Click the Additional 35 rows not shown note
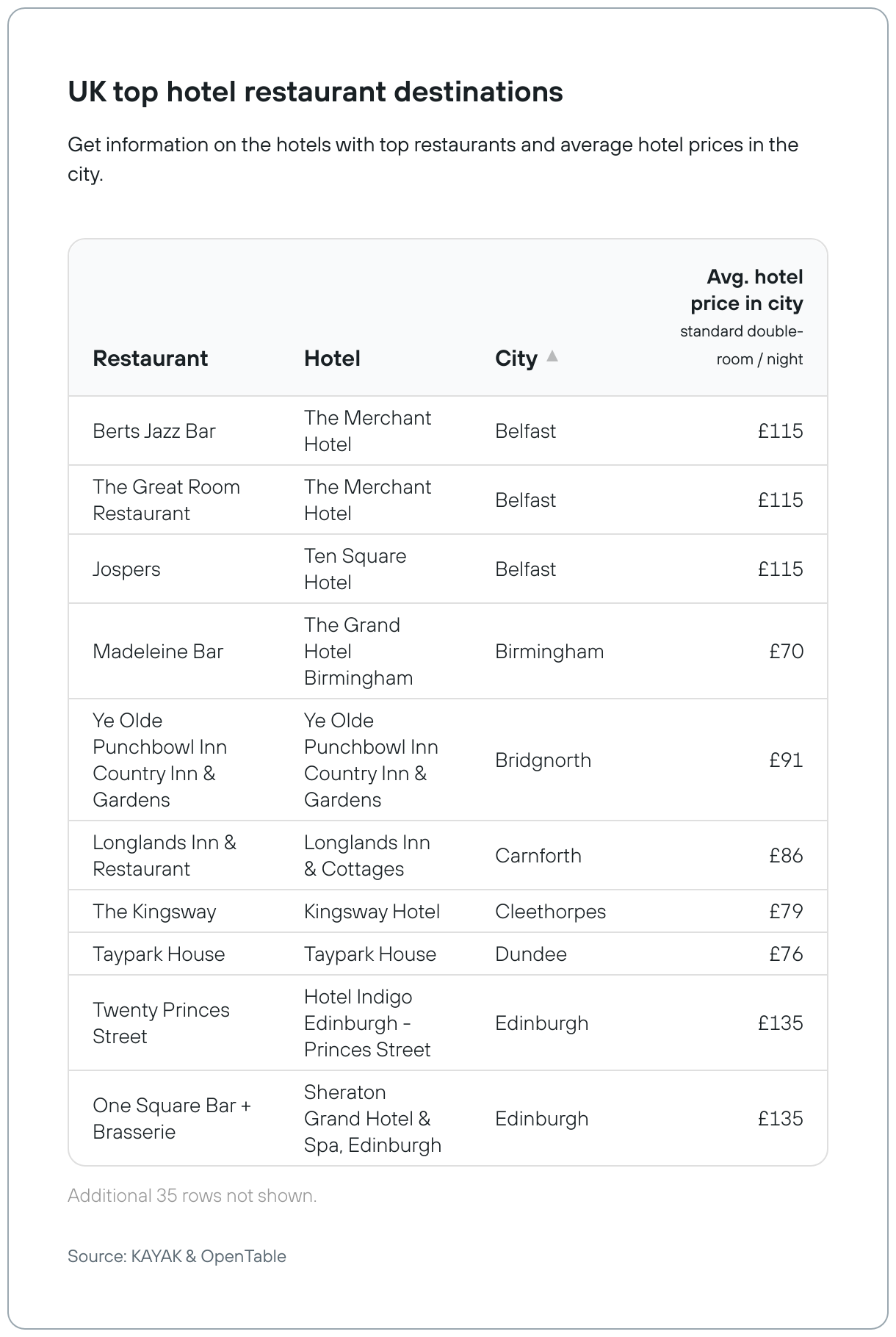 [x=192, y=1196]
